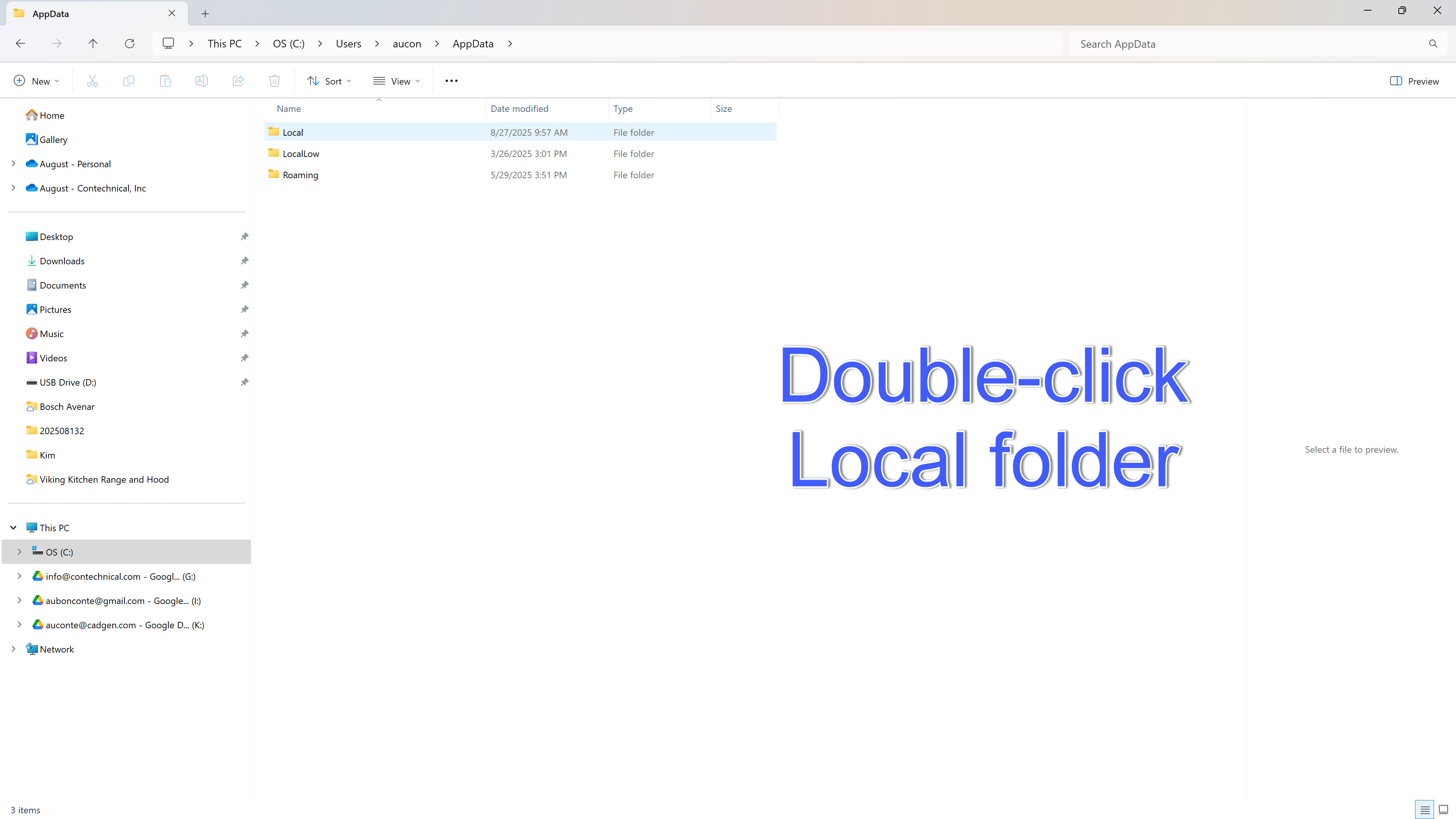The height and width of the screenshot is (819, 1456).
Task: Open the Sort dropdown menu
Action: [x=329, y=81]
